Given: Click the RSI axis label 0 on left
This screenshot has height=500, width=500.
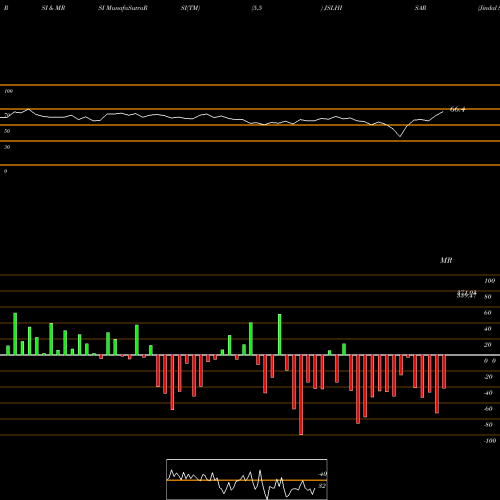Looking at the screenshot, I should coord(5,171).
